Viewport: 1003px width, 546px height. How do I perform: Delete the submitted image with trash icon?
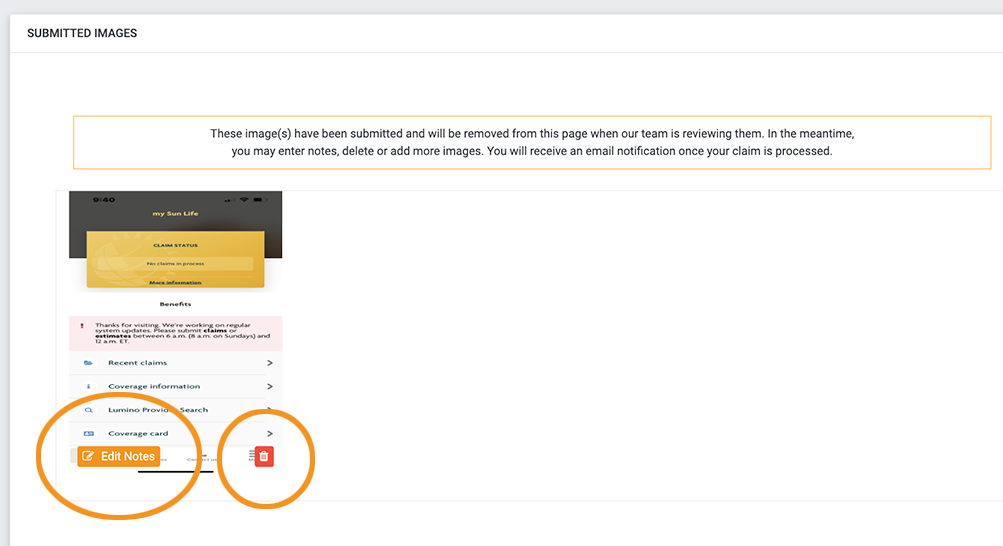[264, 456]
